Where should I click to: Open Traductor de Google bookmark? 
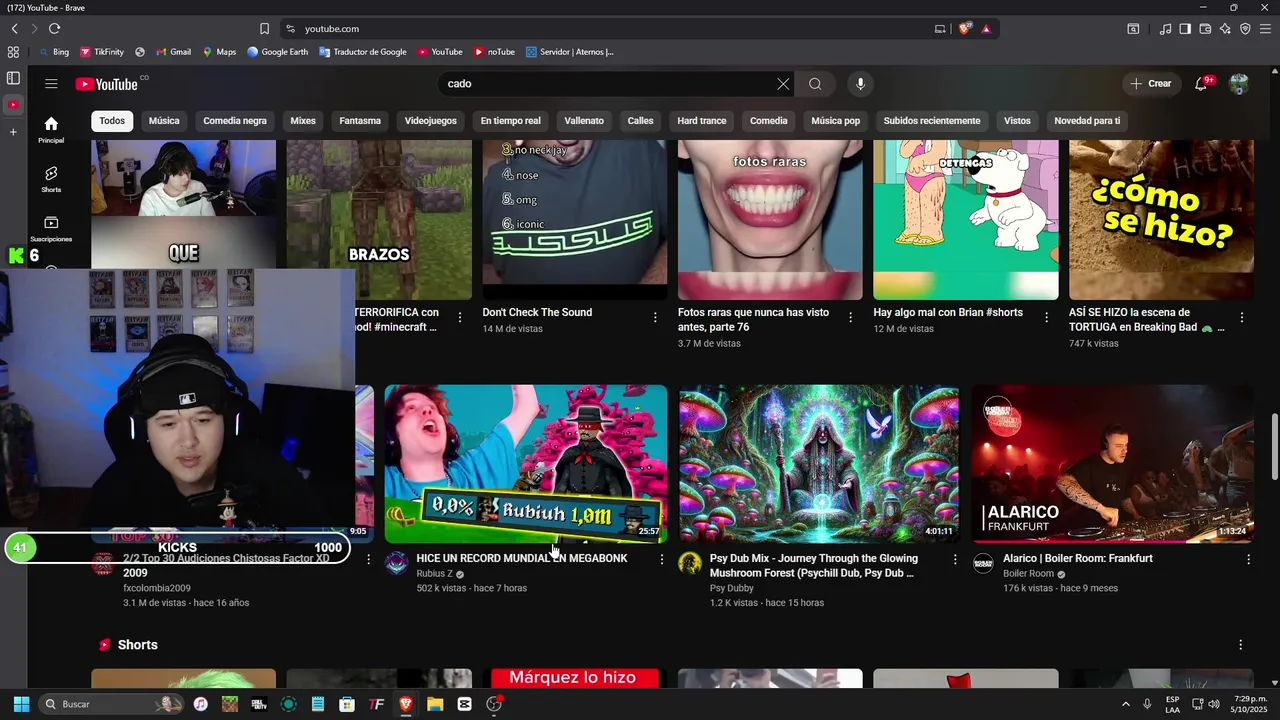pos(363,52)
